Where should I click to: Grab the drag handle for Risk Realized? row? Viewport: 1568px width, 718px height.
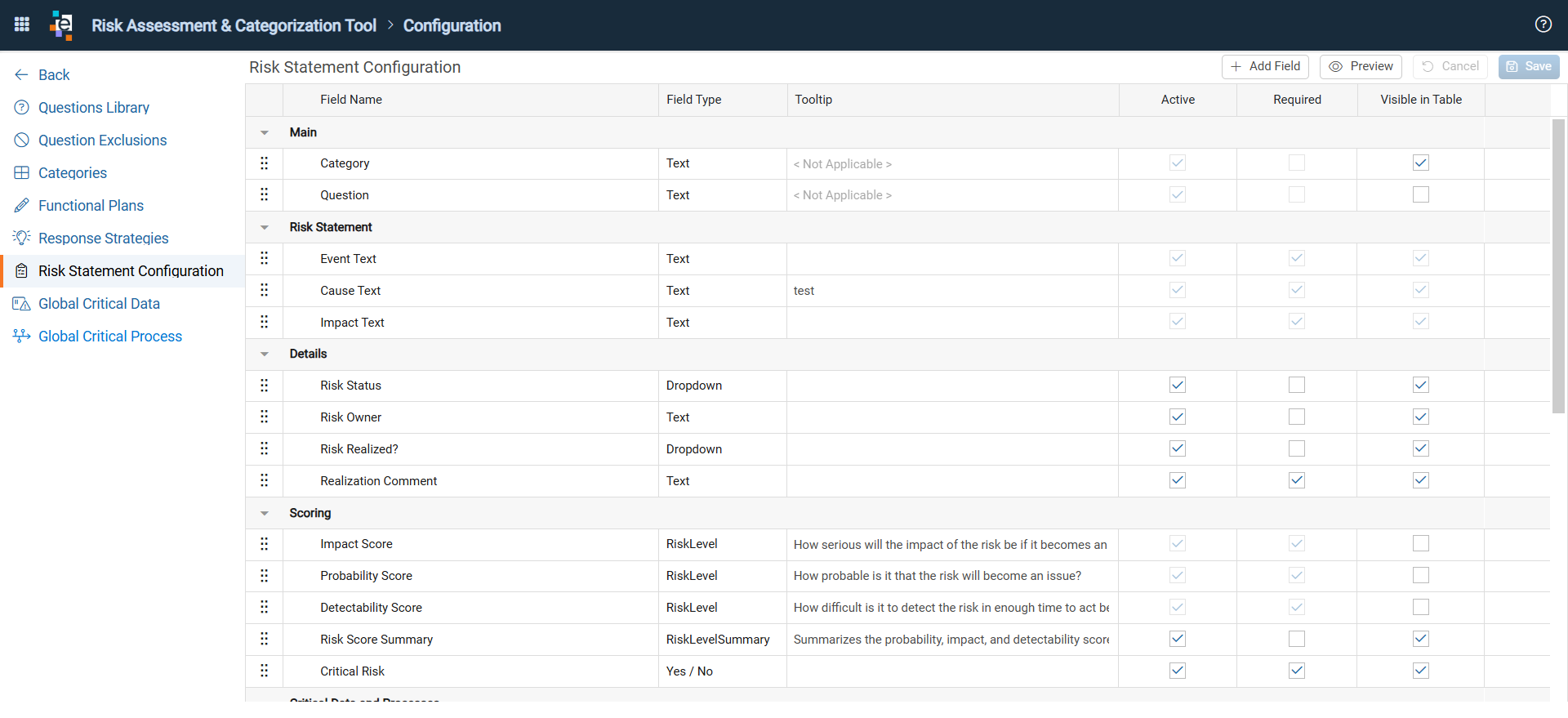[264, 448]
